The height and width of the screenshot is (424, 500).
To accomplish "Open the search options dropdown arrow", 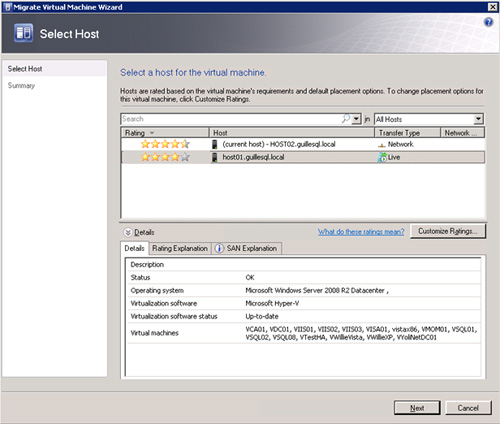I will (x=356, y=119).
